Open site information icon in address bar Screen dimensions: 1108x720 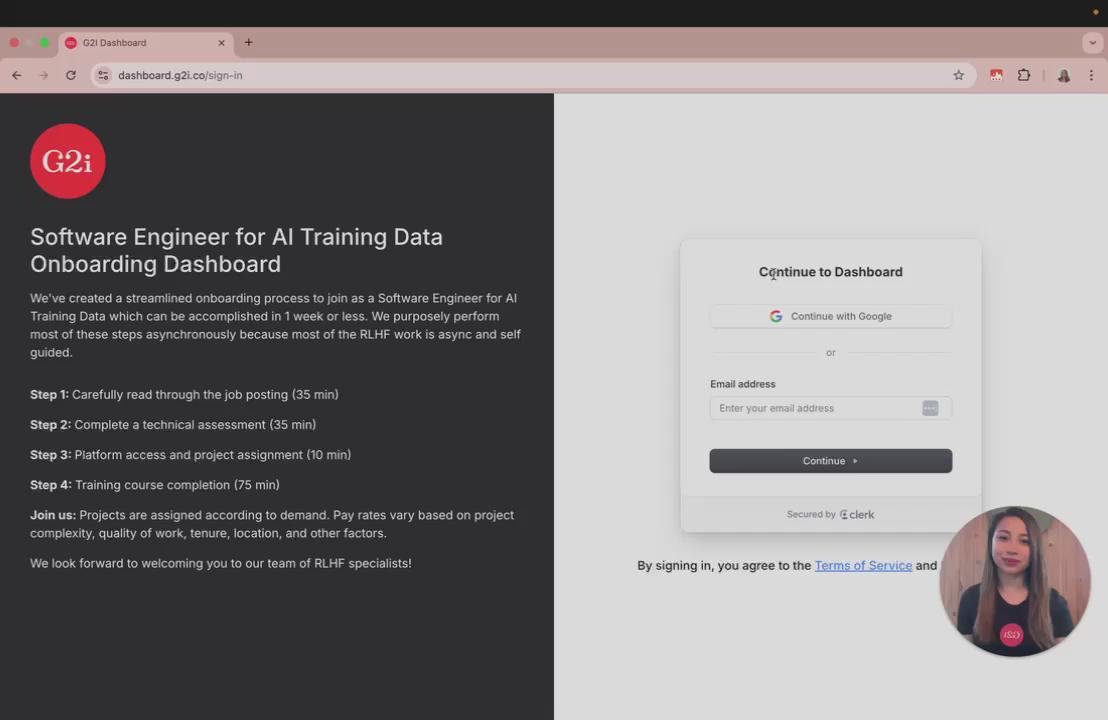pos(103,75)
